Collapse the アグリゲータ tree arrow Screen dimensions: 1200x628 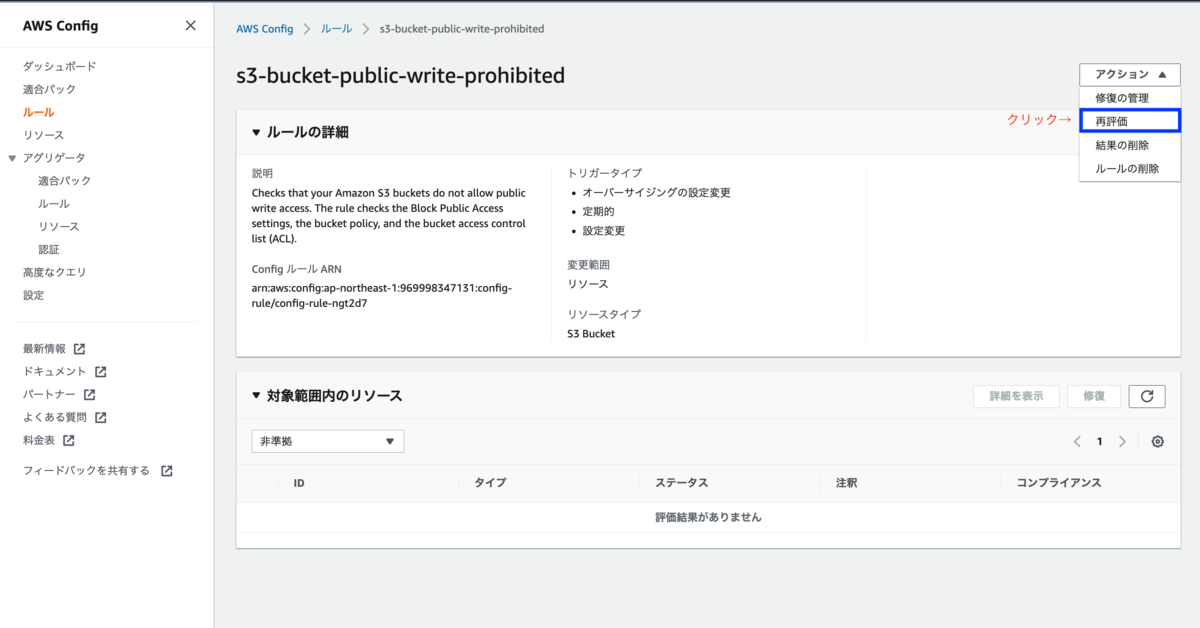click(12, 158)
